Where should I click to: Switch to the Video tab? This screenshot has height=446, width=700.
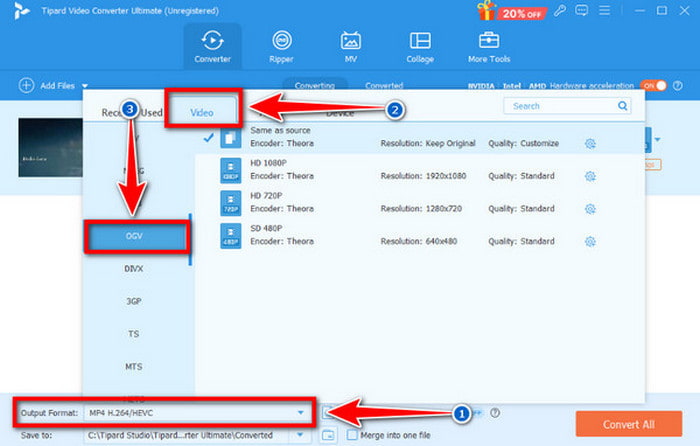click(202, 113)
